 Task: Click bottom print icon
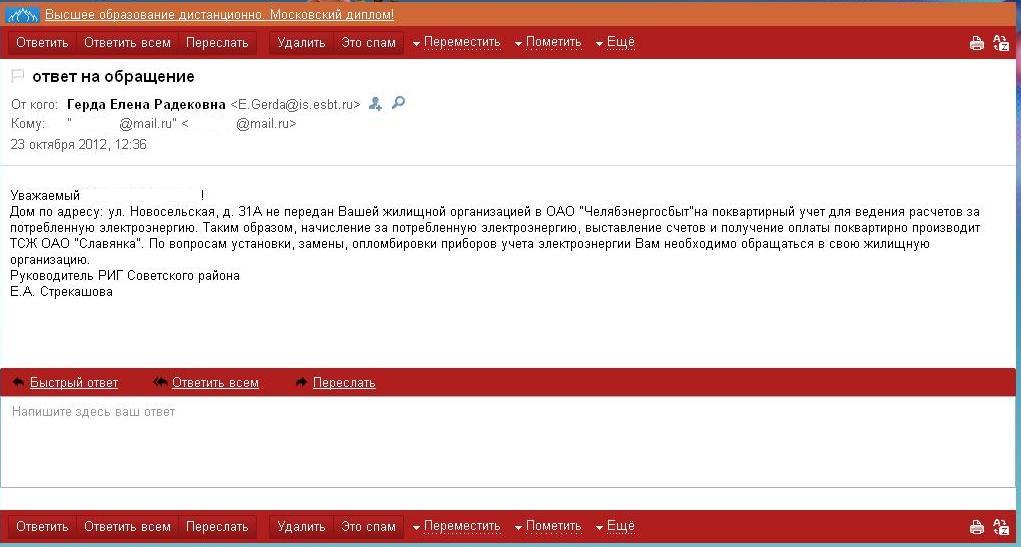[976, 527]
